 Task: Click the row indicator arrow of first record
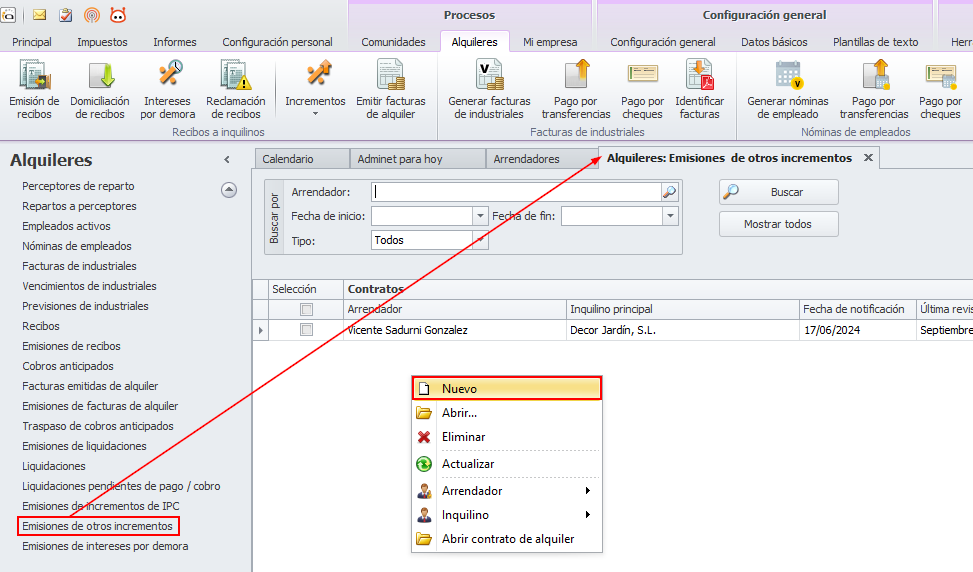[x=261, y=331]
